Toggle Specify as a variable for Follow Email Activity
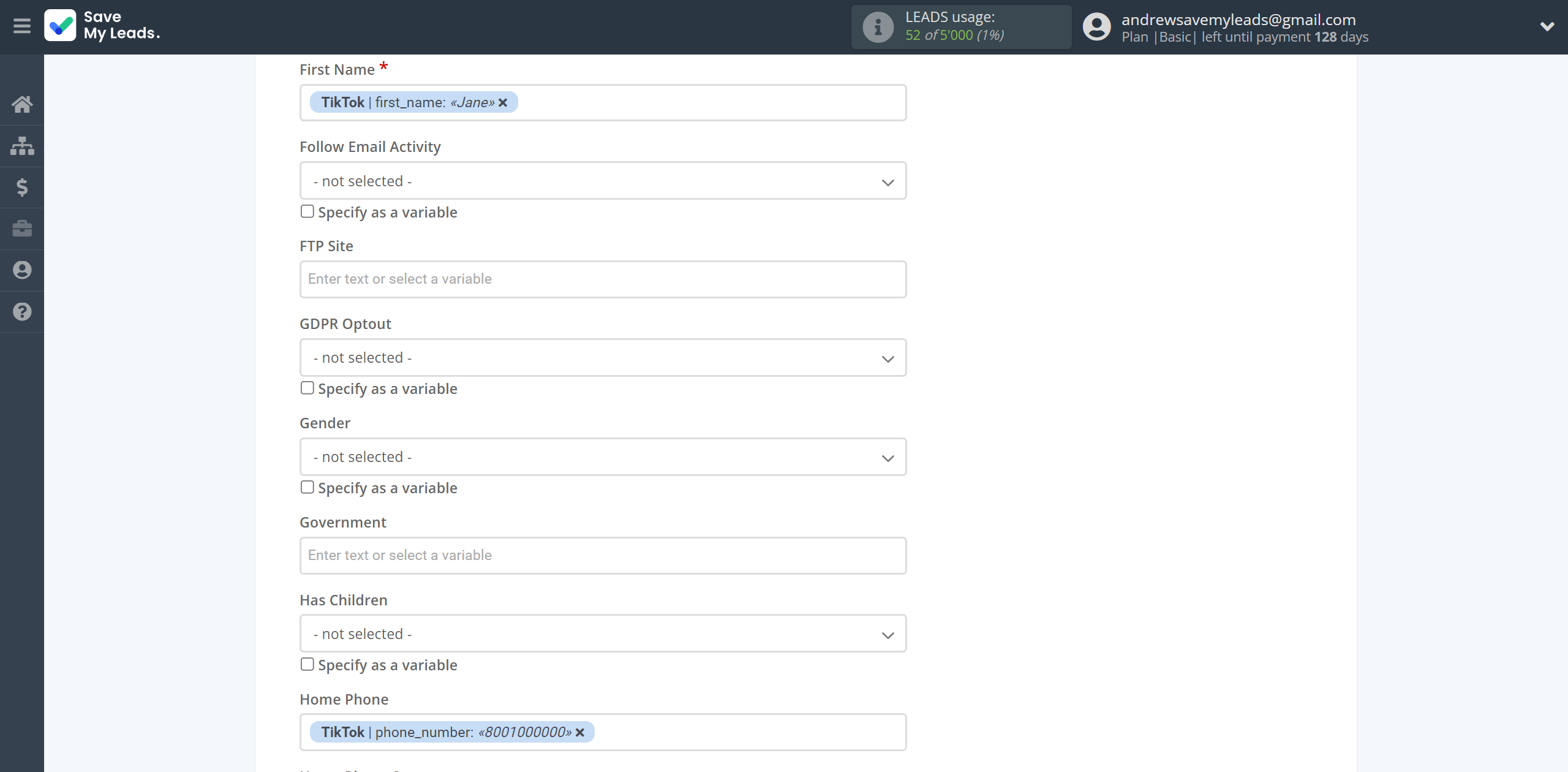Image resolution: width=1568 pixels, height=772 pixels. (306, 211)
